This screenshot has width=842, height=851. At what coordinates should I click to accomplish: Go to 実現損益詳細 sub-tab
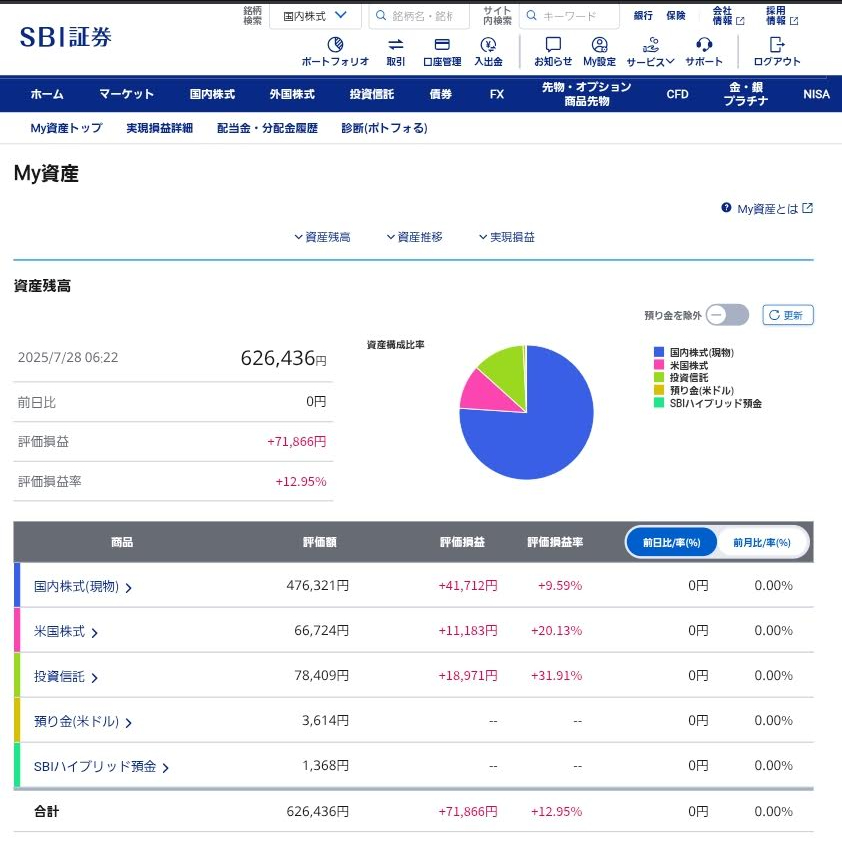160,128
